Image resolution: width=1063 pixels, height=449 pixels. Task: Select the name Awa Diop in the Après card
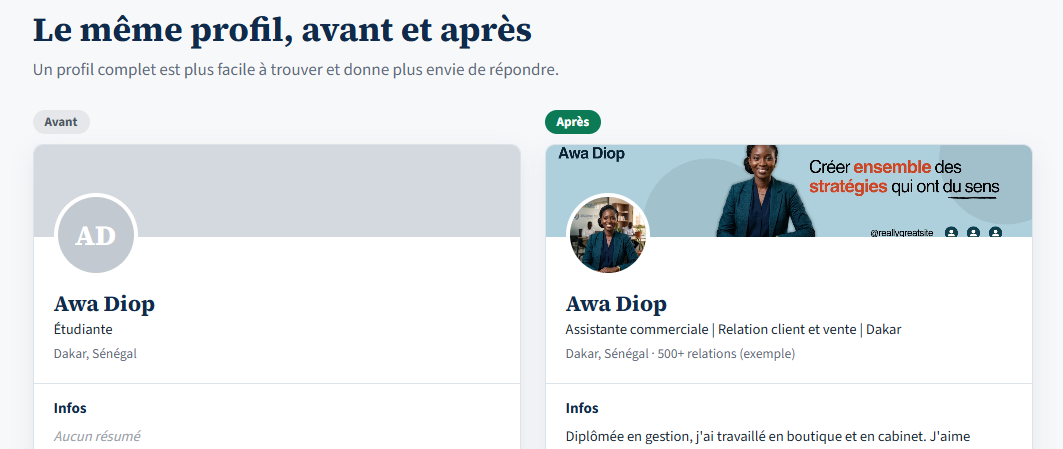[616, 304]
